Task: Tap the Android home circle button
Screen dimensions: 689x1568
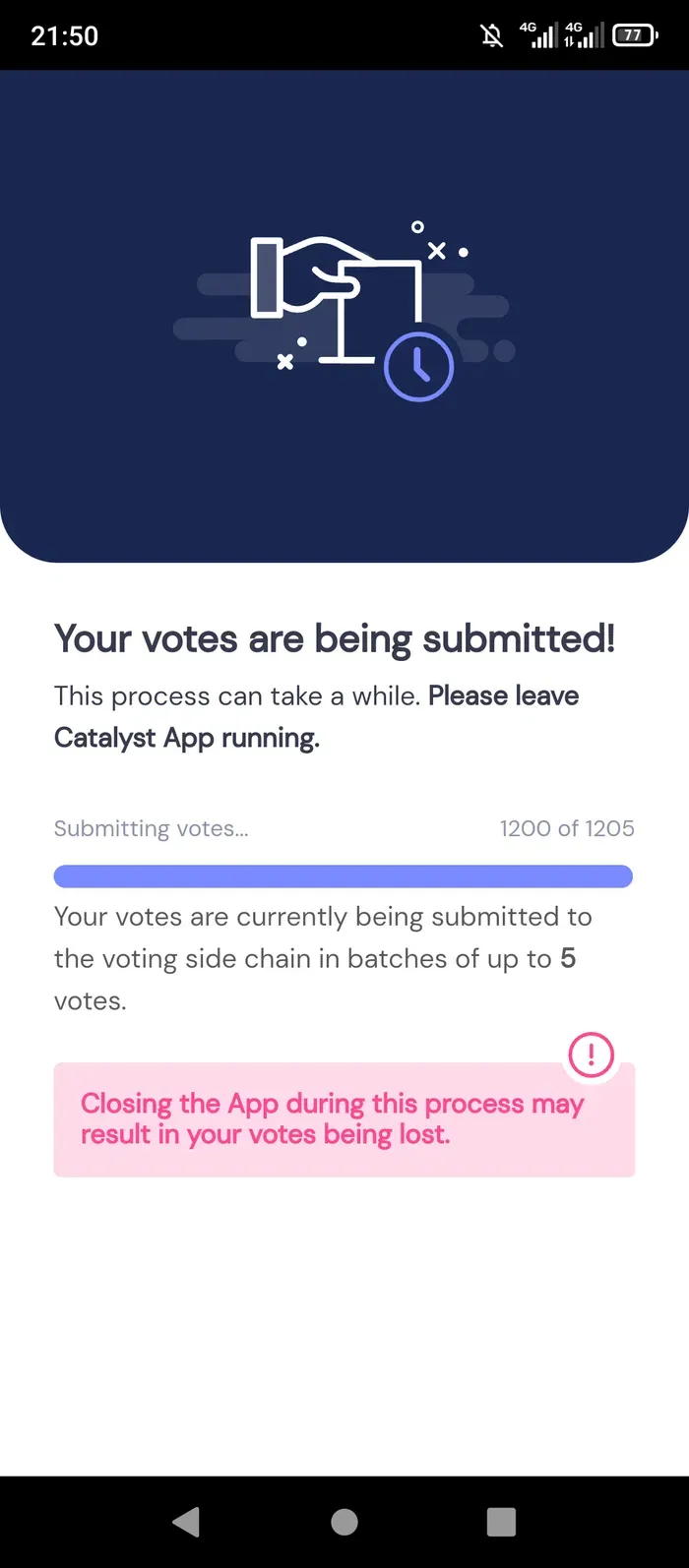Action: [x=344, y=1522]
